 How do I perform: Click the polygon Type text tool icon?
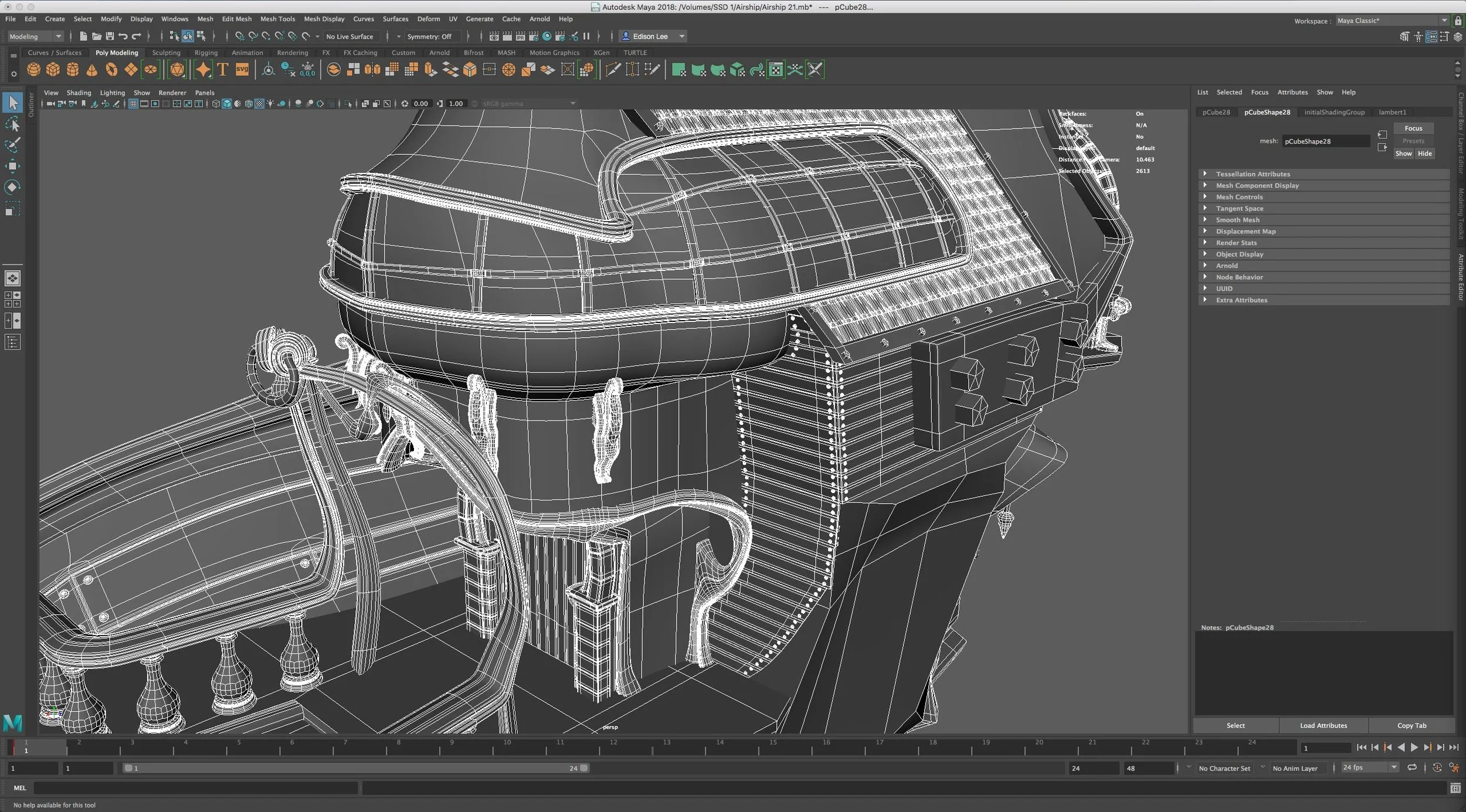pyautogui.click(x=223, y=70)
